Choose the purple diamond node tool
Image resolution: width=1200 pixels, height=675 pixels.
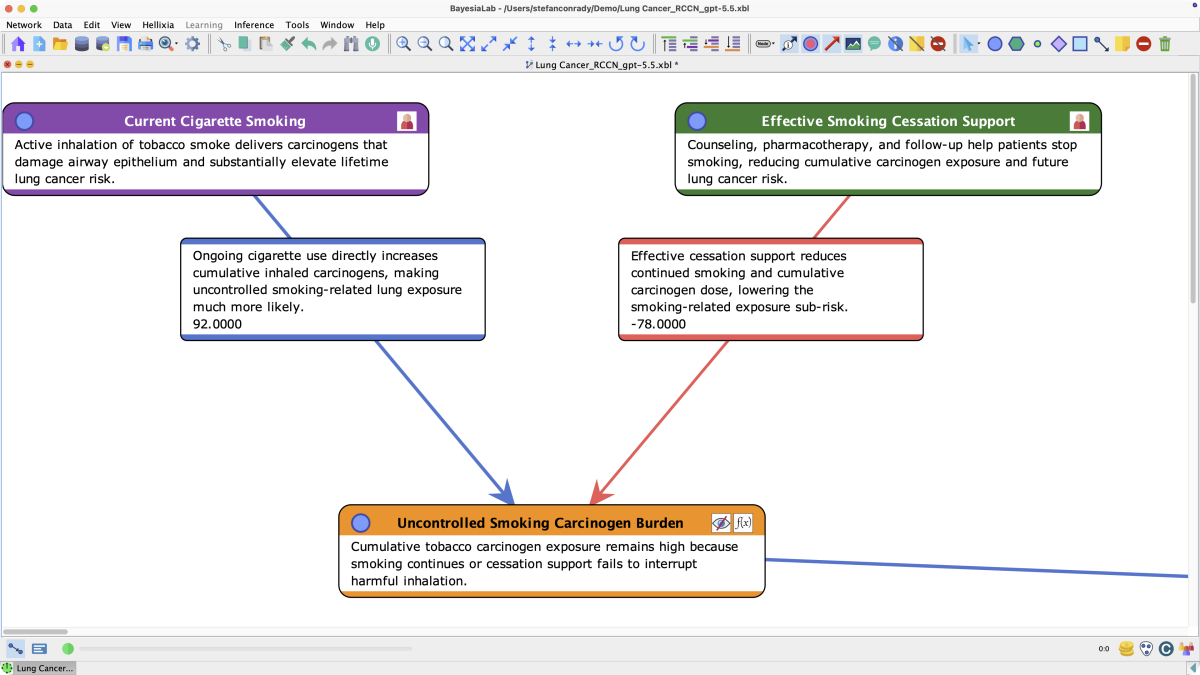(1059, 44)
